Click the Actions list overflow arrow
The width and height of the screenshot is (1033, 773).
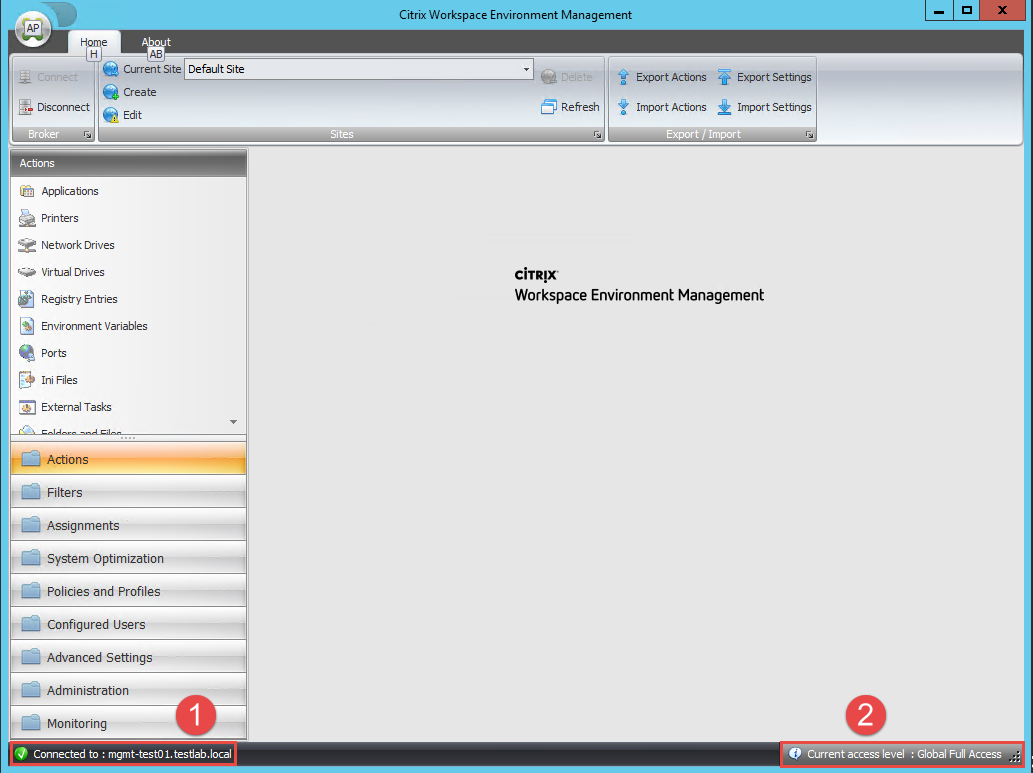[x=233, y=422]
